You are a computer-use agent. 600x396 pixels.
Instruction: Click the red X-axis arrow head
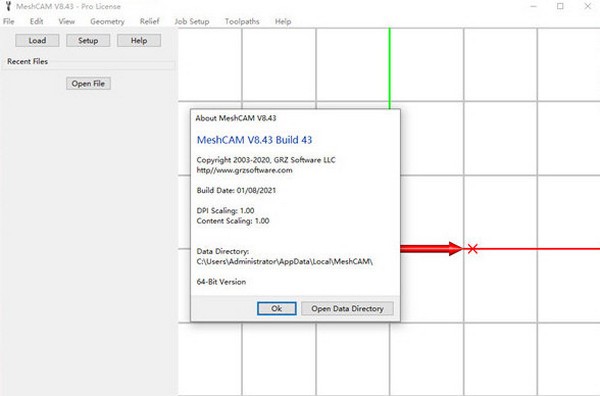click(x=456, y=249)
